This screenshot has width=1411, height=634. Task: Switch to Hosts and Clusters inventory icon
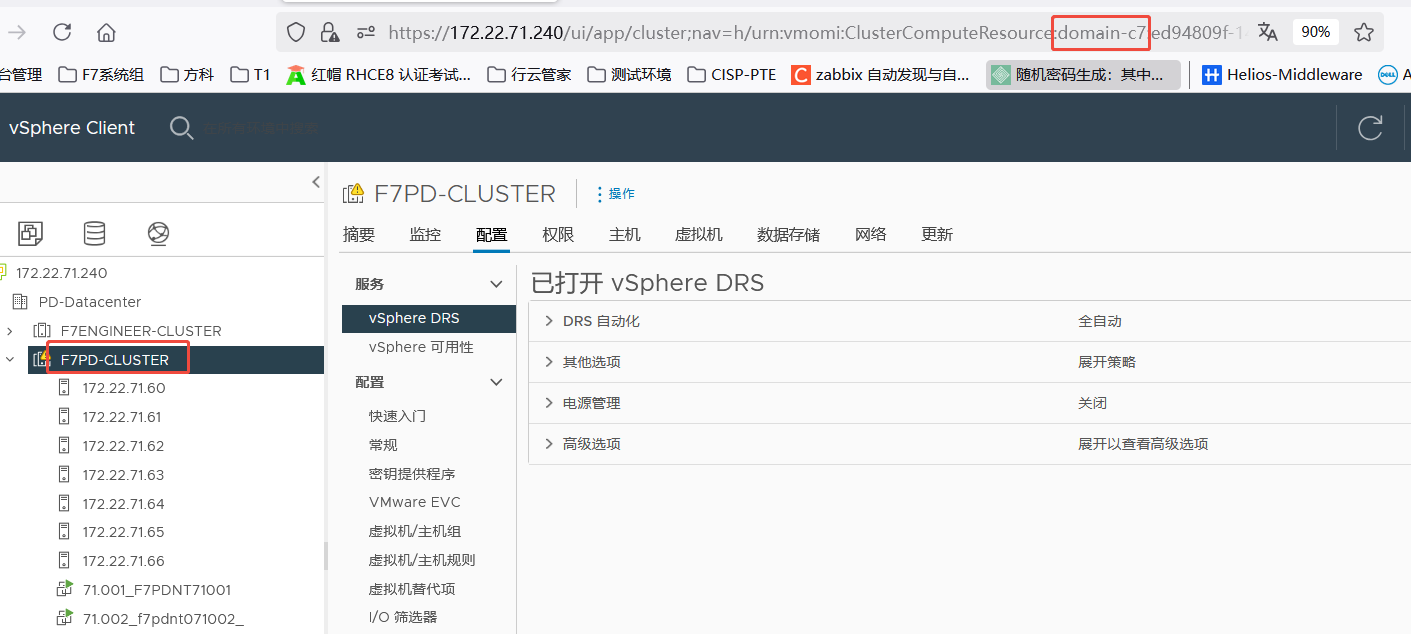[30, 233]
